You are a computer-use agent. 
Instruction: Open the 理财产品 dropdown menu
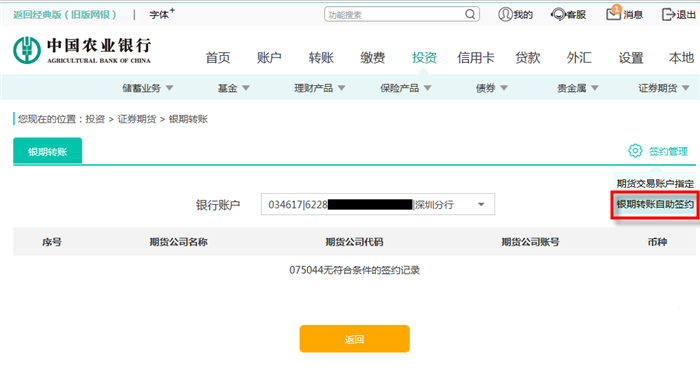tap(320, 88)
